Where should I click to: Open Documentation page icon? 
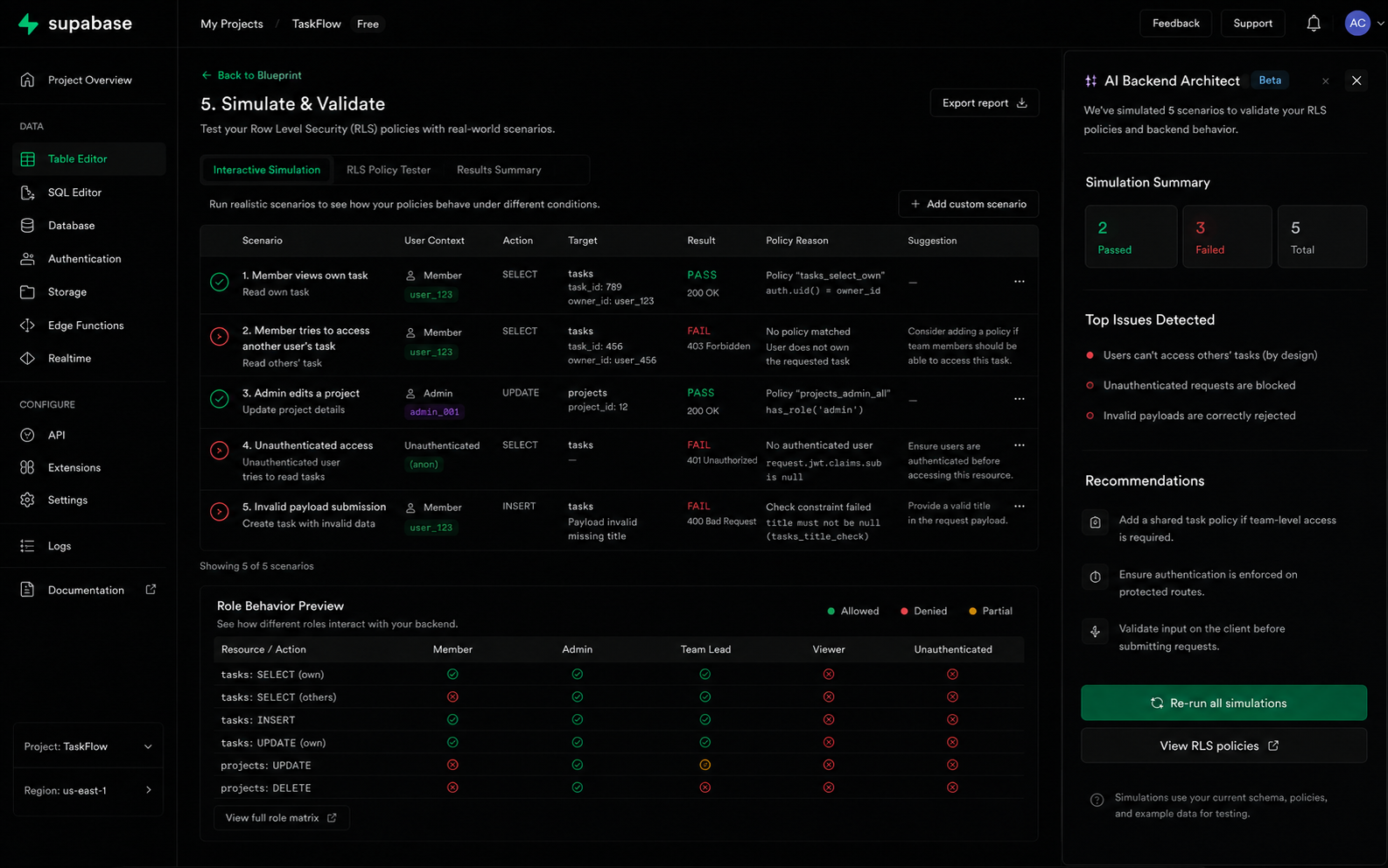(28, 590)
